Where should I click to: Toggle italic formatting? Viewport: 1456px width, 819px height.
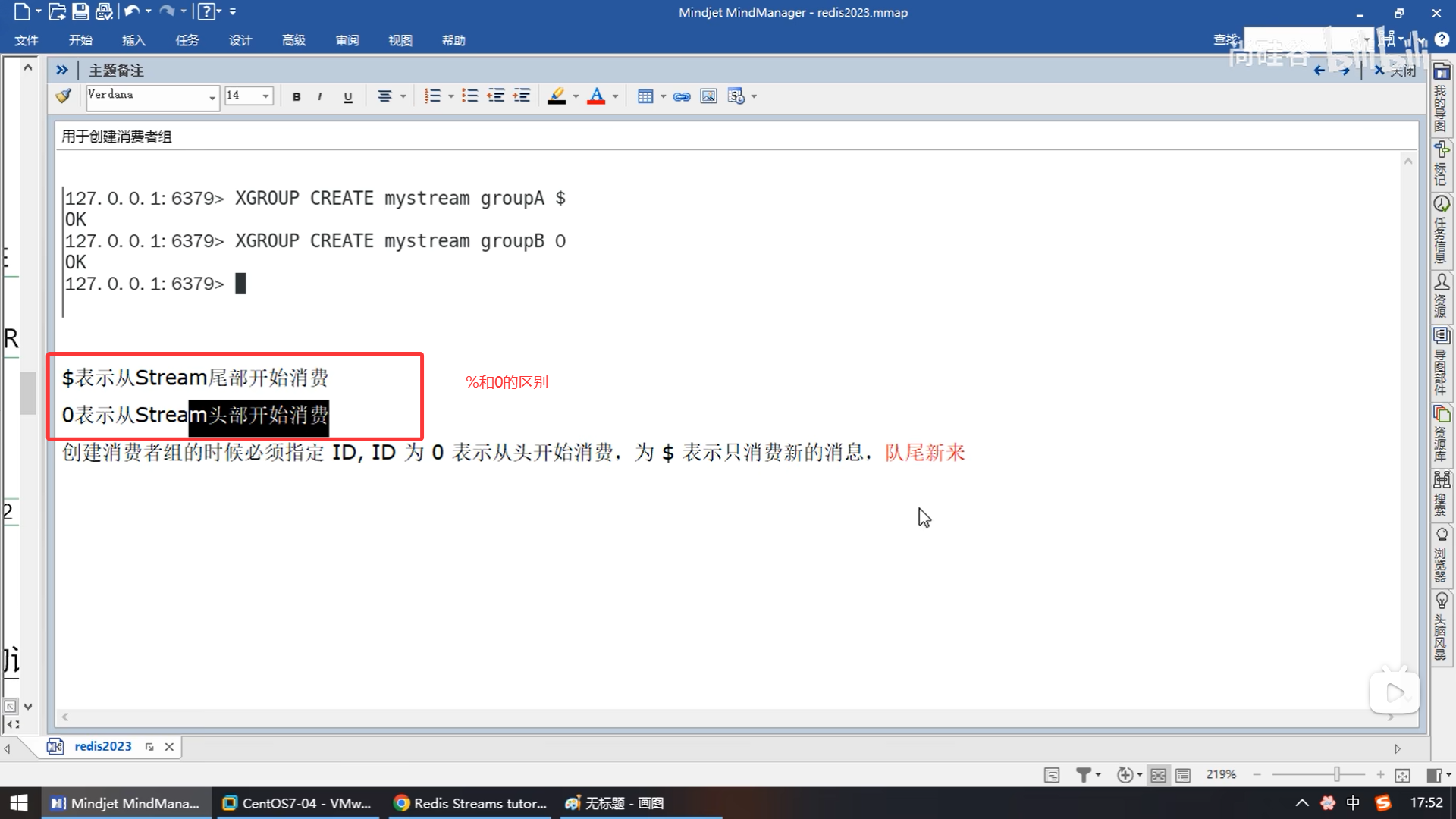click(320, 96)
